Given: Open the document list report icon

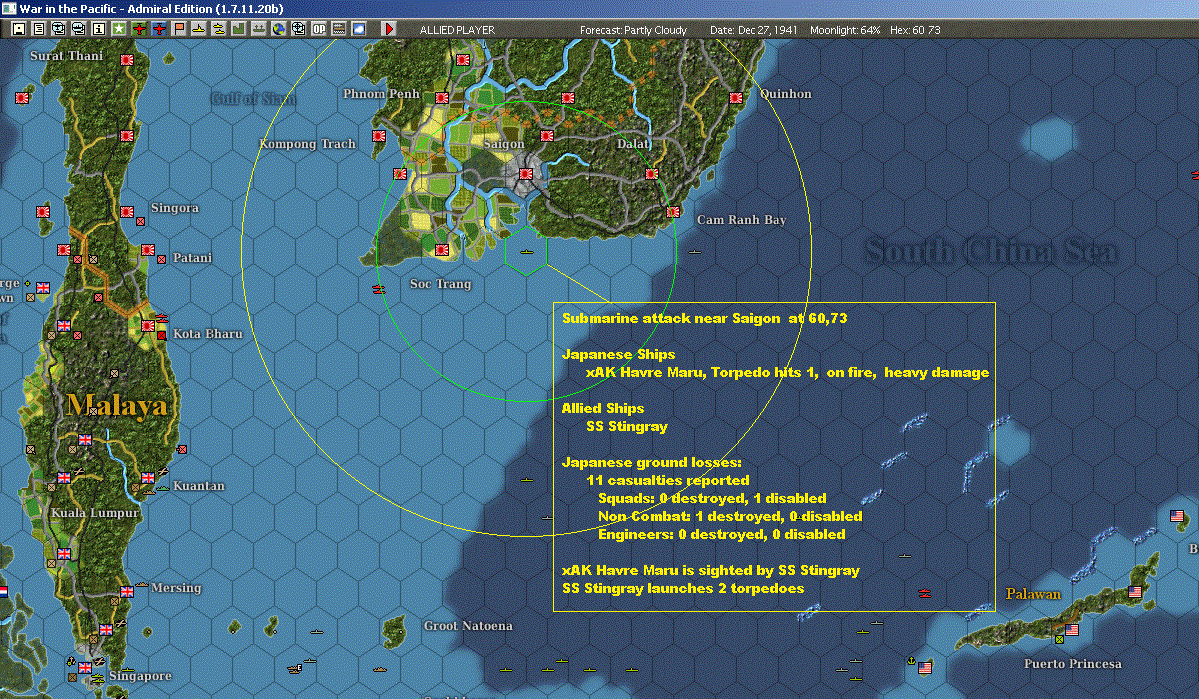Looking at the screenshot, I should point(38,29).
